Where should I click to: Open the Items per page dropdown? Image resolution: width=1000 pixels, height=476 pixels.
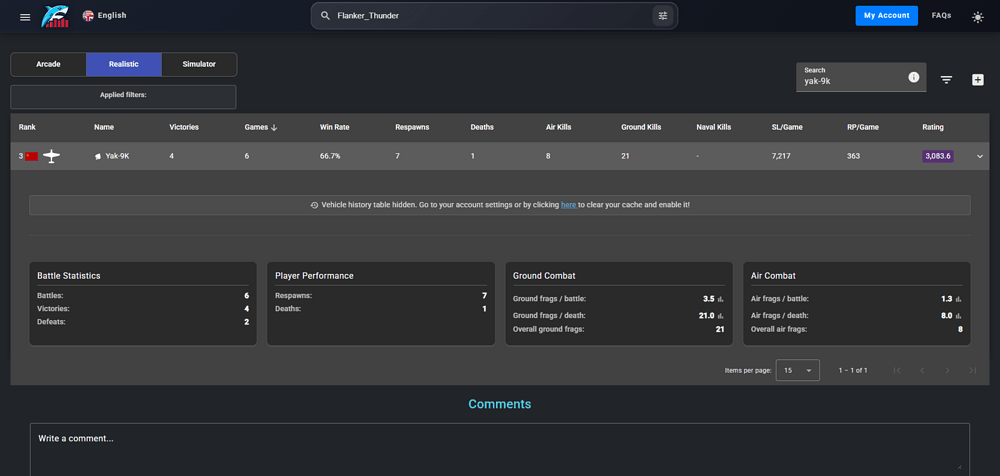(797, 370)
